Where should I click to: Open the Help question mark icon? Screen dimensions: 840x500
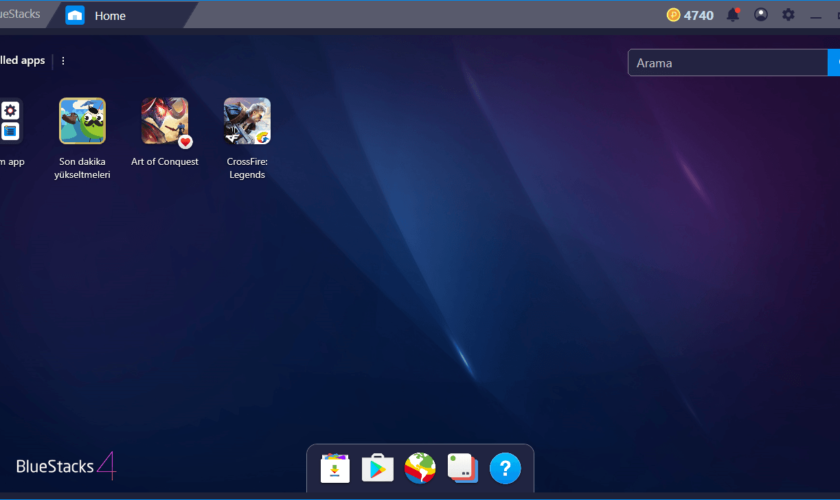[505, 468]
